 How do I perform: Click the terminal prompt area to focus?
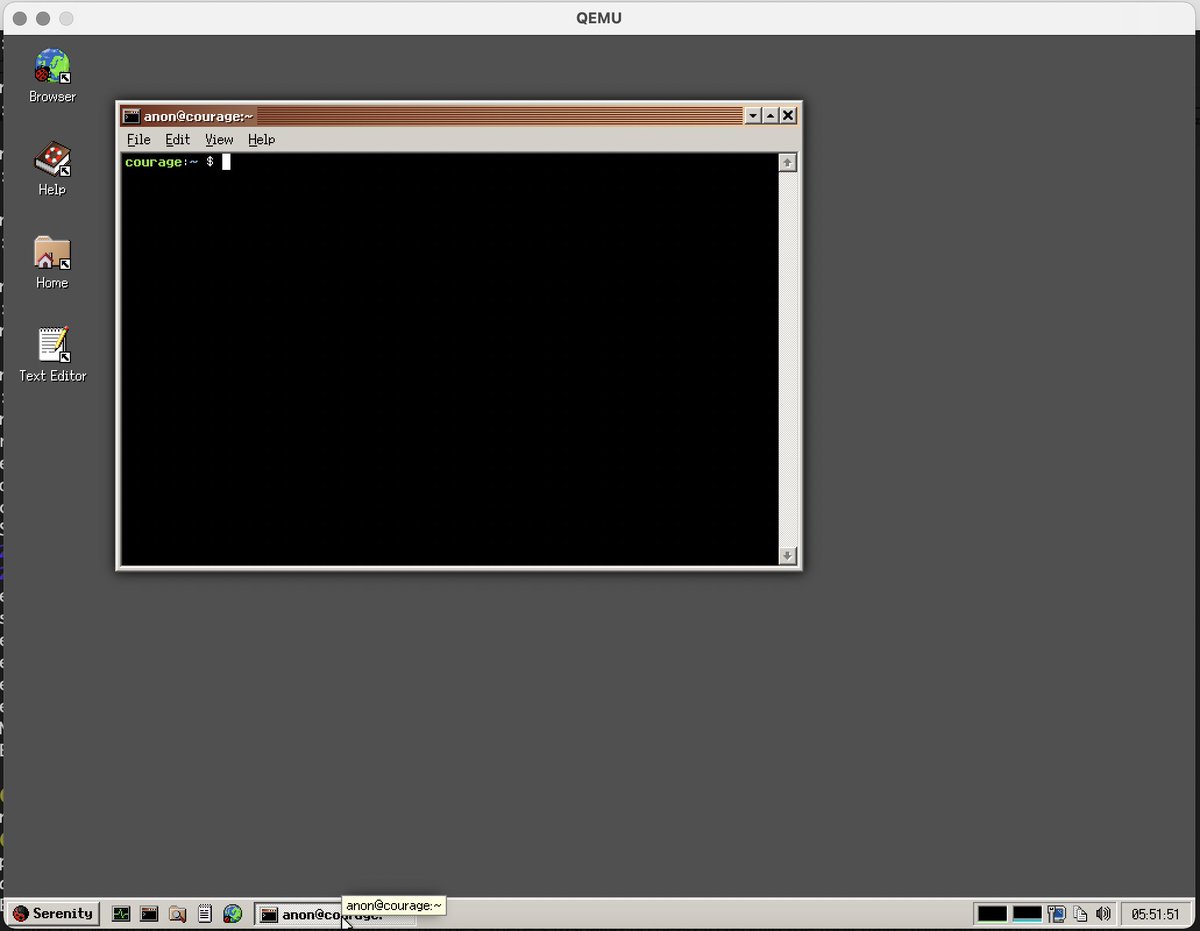click(x=449, y=359)
